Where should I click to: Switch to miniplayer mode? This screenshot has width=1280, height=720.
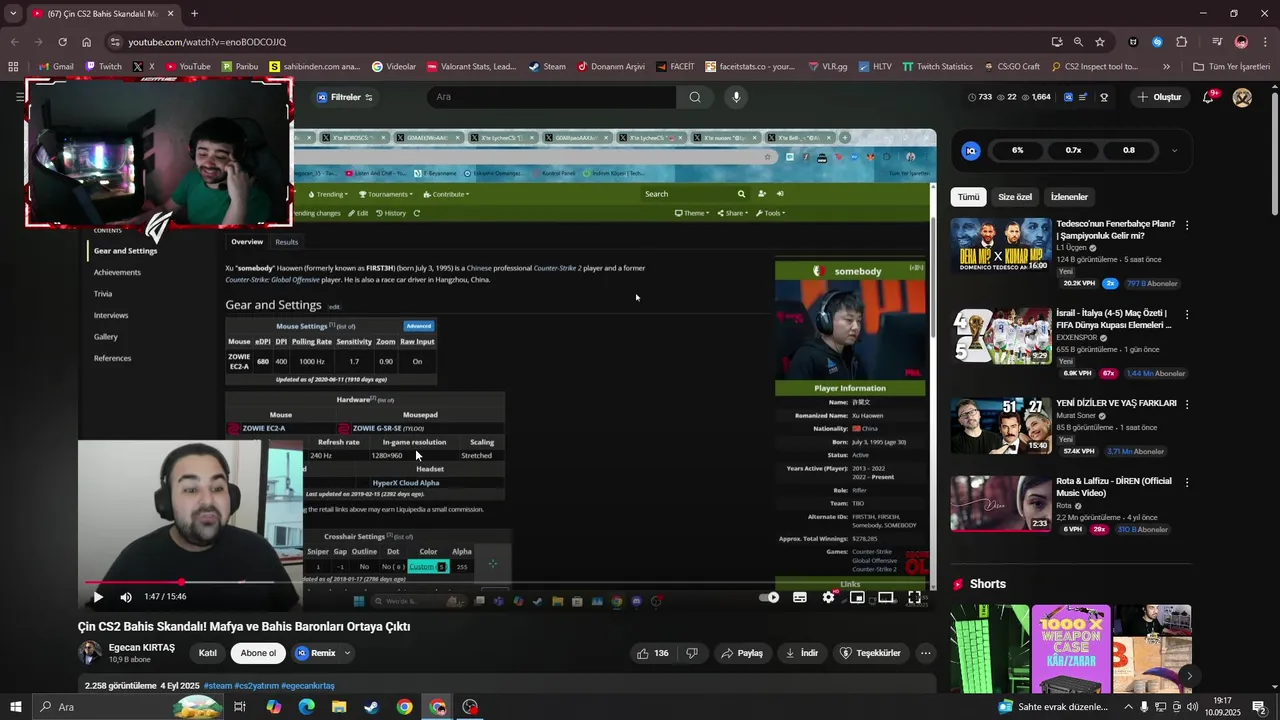pyautogui.click(x=857, y=597)
